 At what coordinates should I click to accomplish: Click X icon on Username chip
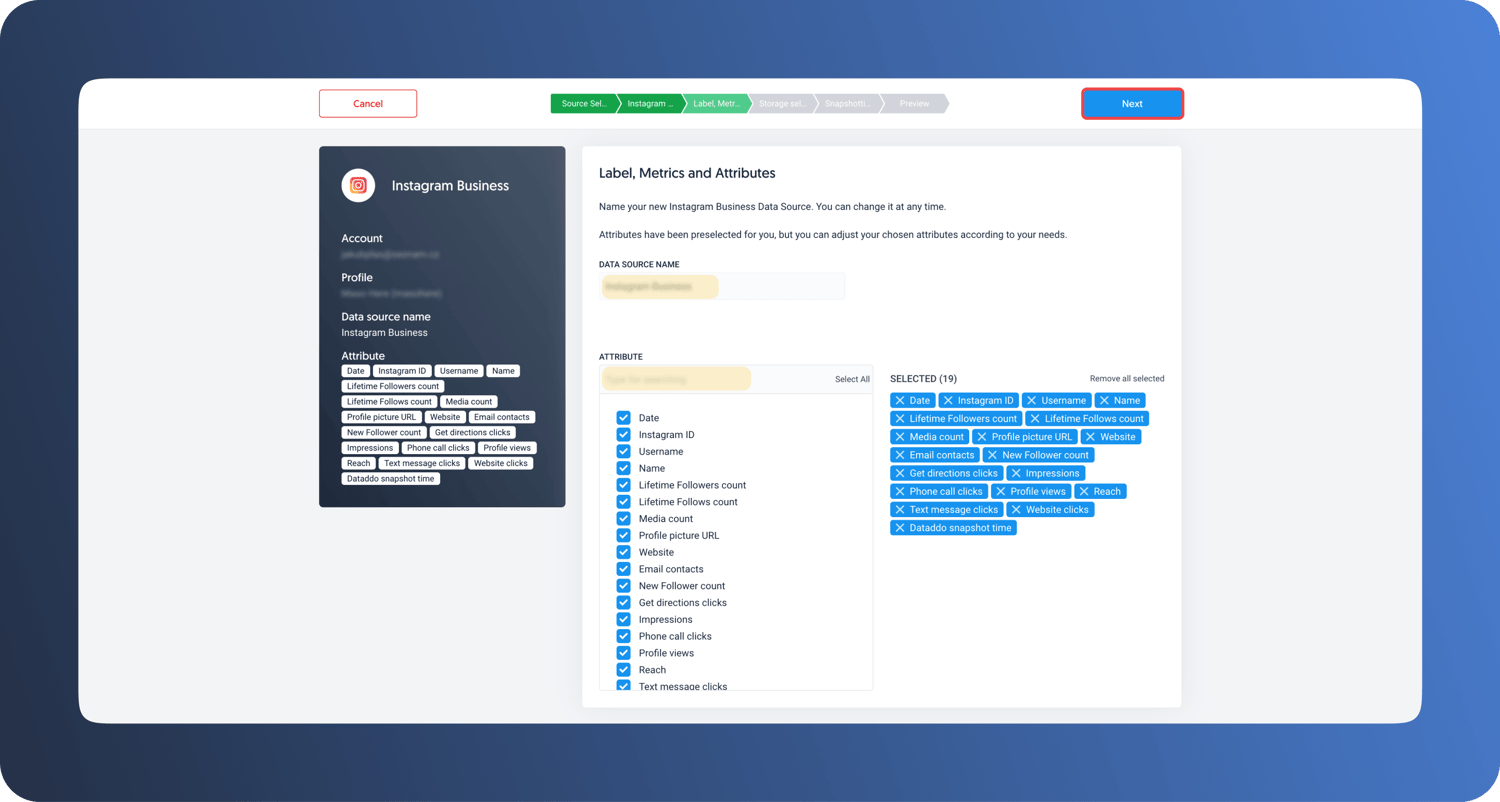click(x=1032, y=400)
